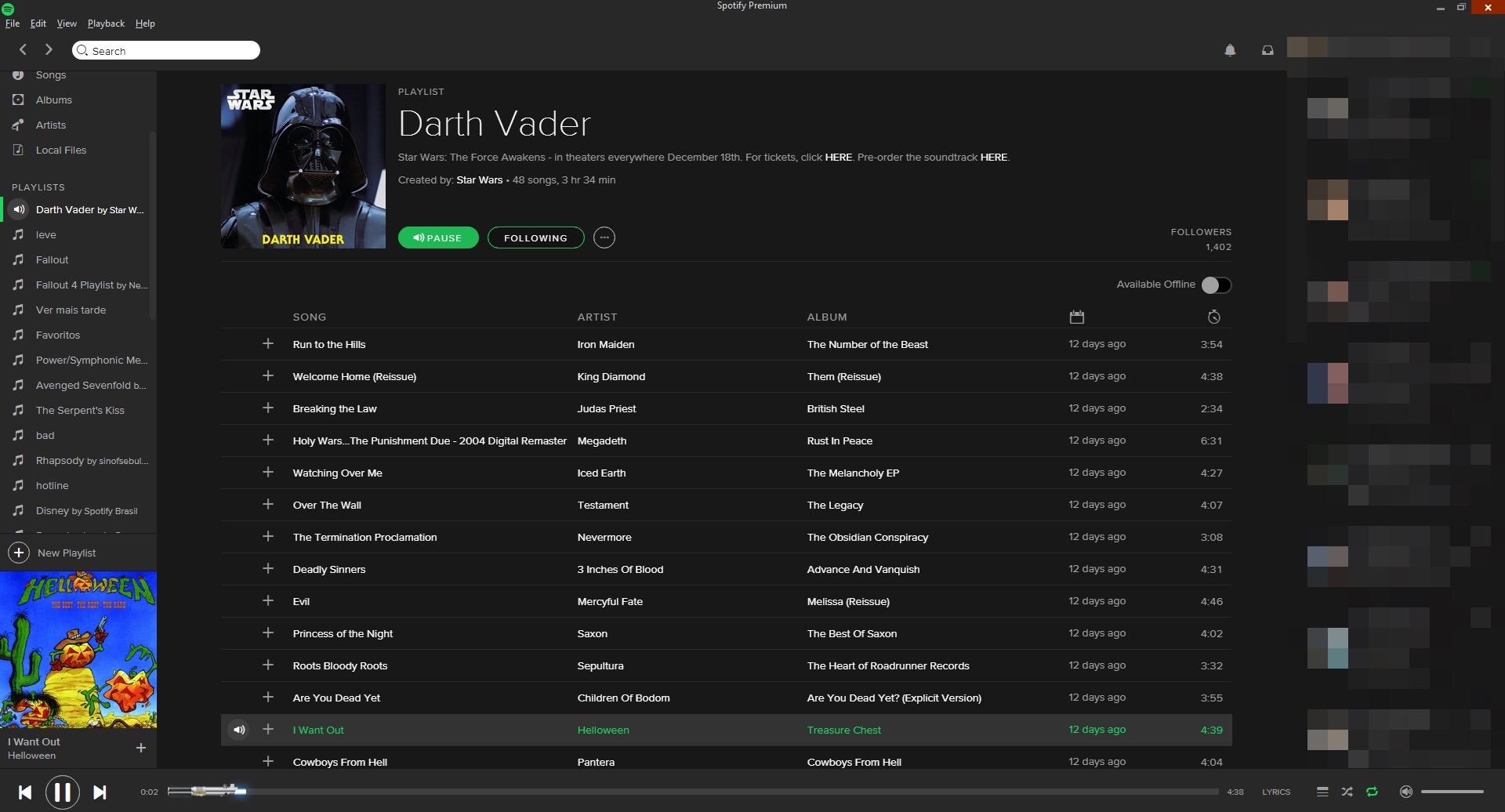The width and height of the screenshot is (1505, 812).
Task: Click the Search field
Action: 166,50
